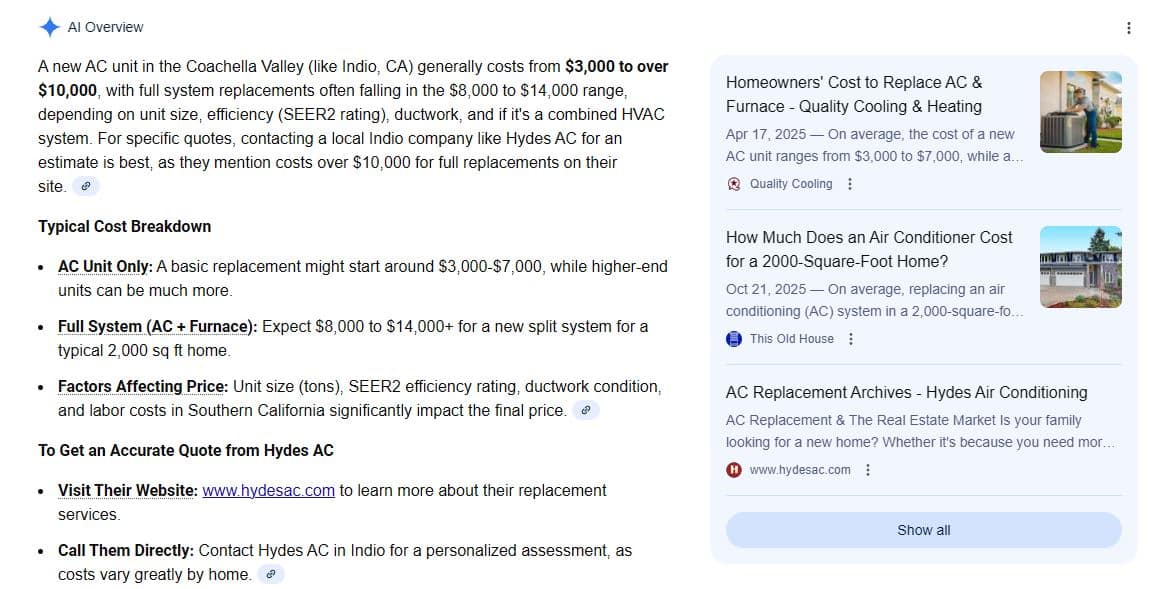
Task: Select the 2000-Square-Foot Home article headline
Action: 868,249
